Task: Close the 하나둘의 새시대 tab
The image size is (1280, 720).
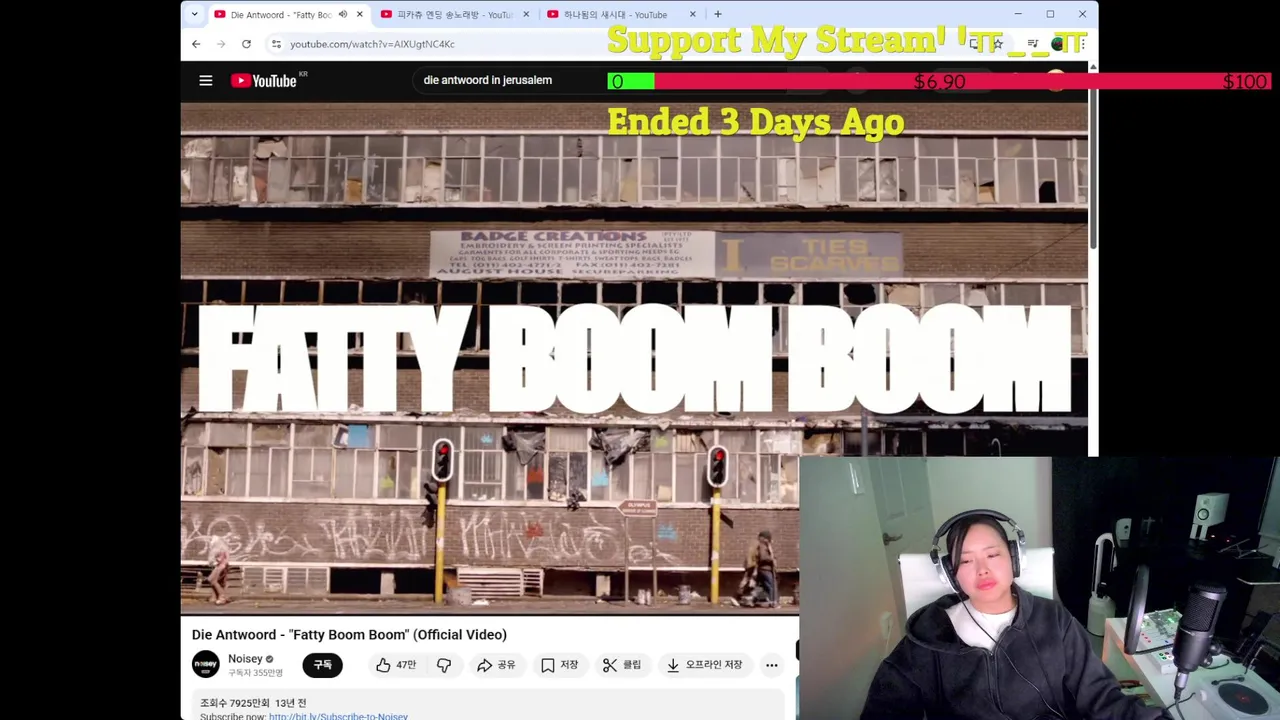Action: click(x=693, y=14)
